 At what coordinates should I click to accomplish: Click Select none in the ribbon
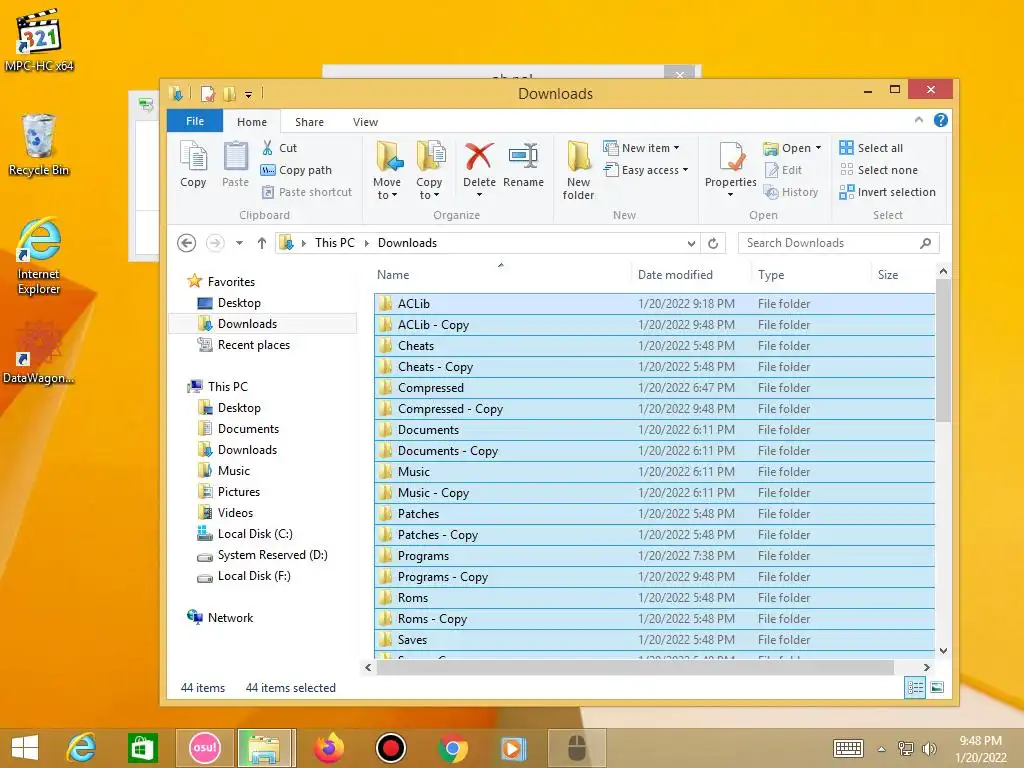(878, 170)
